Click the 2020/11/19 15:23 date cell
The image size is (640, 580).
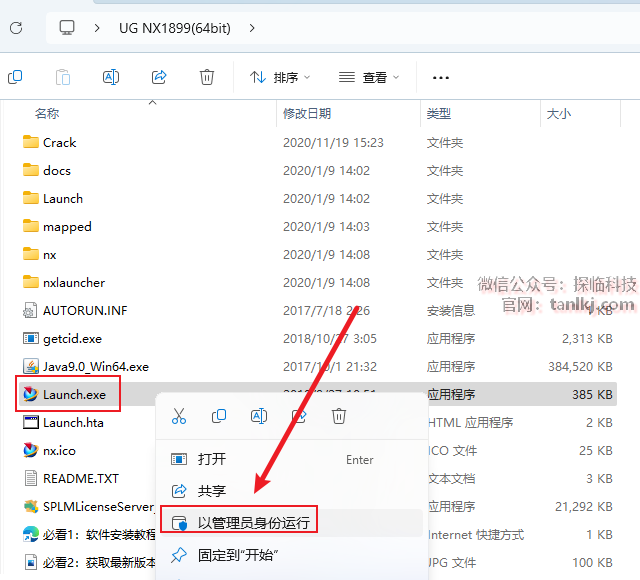click(333, 143)
